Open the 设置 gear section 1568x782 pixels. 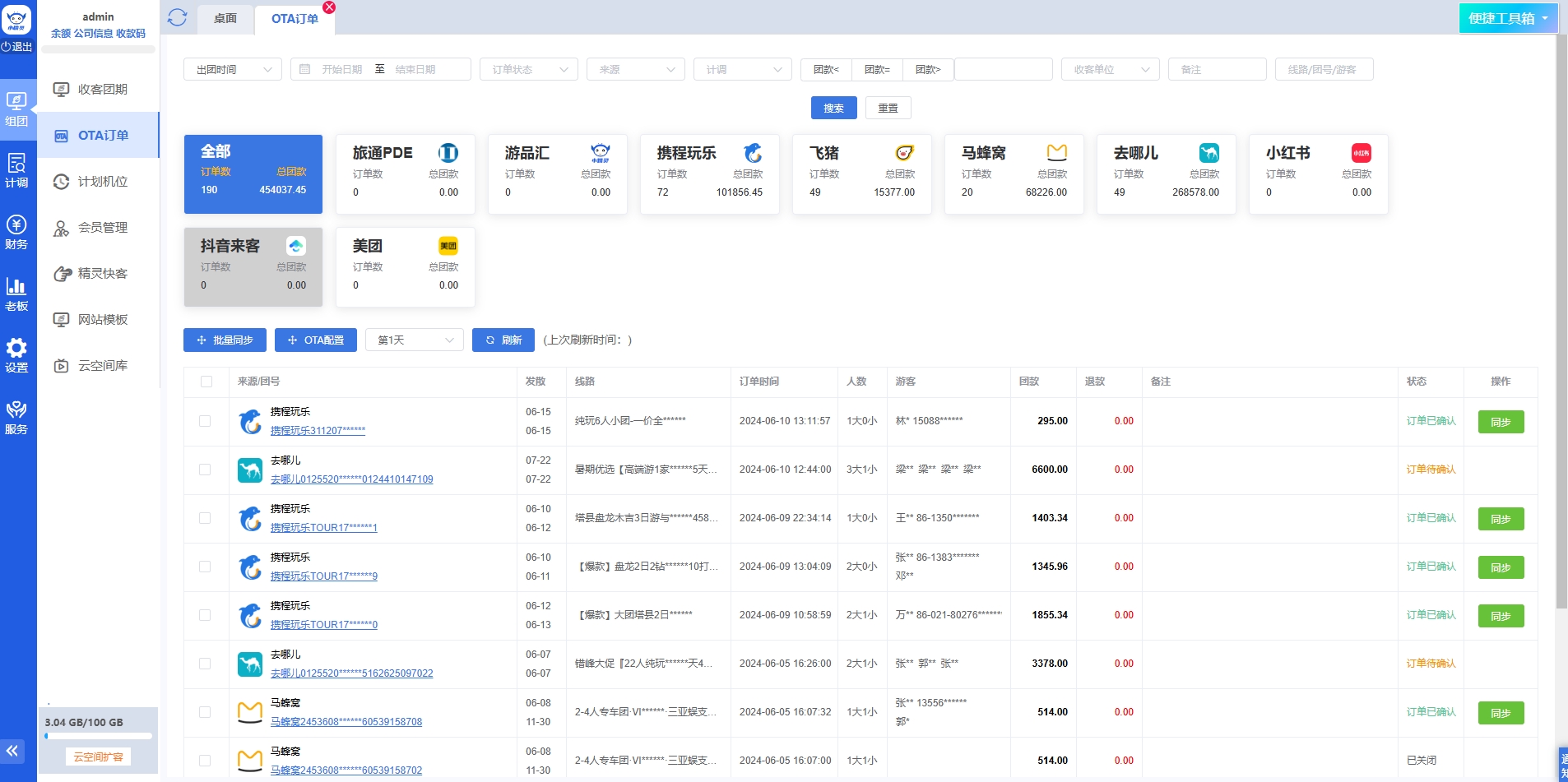click(16, 356)
